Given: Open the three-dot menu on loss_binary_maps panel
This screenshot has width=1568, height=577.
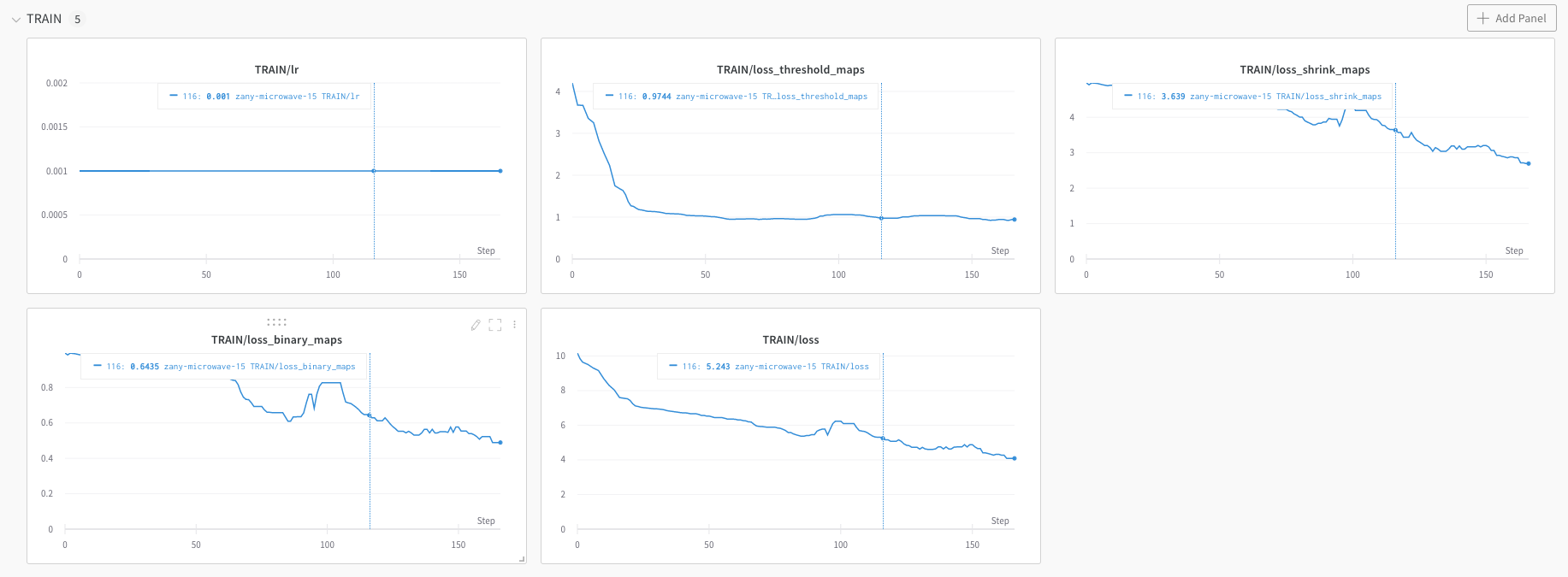Looking at the screenshot, I should tap(514, 325).
